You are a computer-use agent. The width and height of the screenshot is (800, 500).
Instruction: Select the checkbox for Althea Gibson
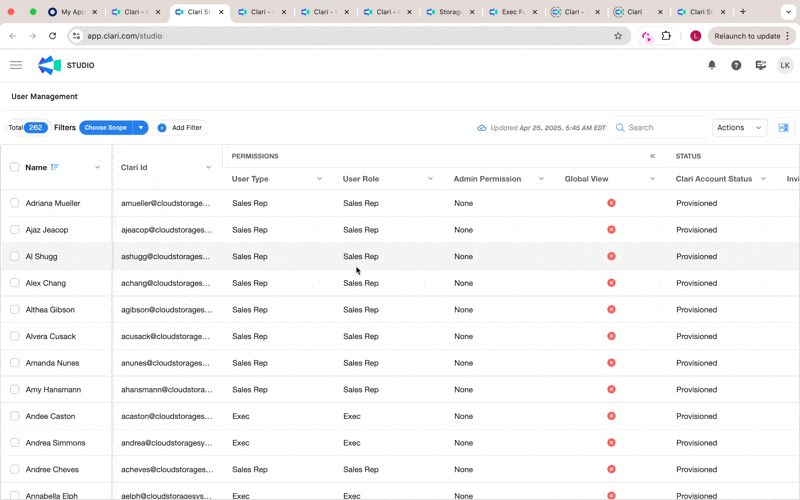click(x=14, y=309)
